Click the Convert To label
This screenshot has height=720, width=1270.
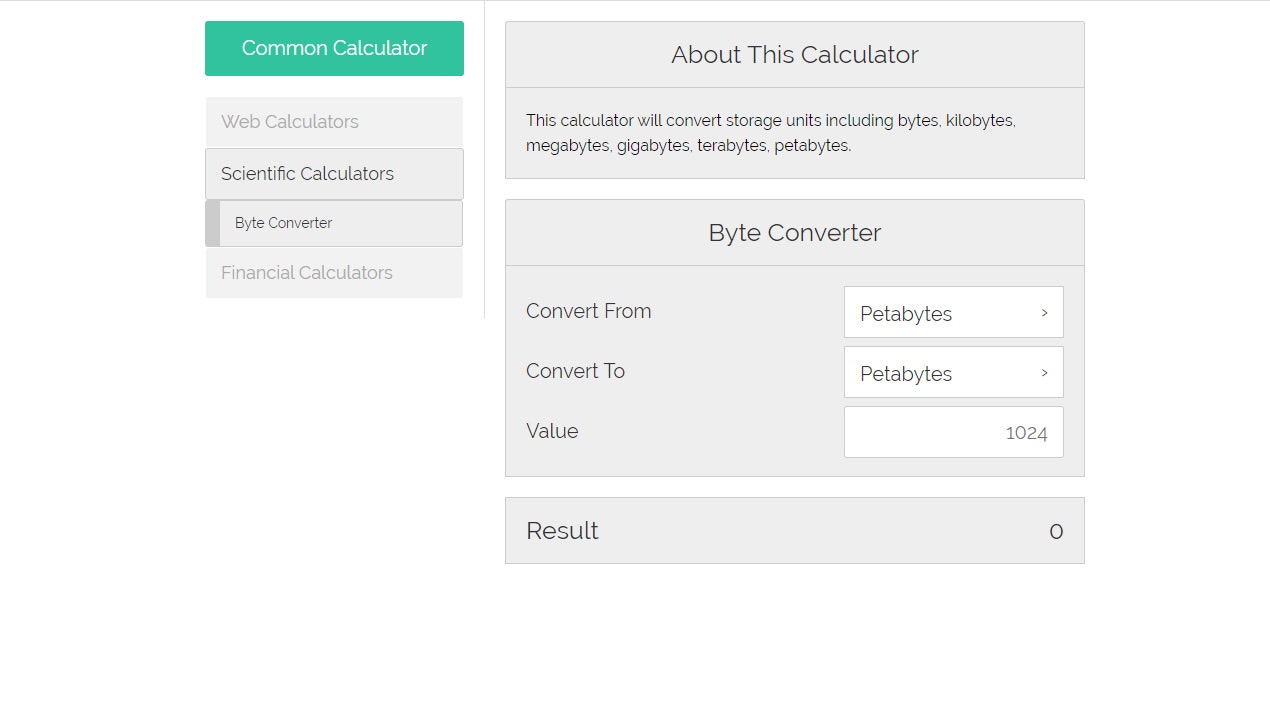click(575, 371)
